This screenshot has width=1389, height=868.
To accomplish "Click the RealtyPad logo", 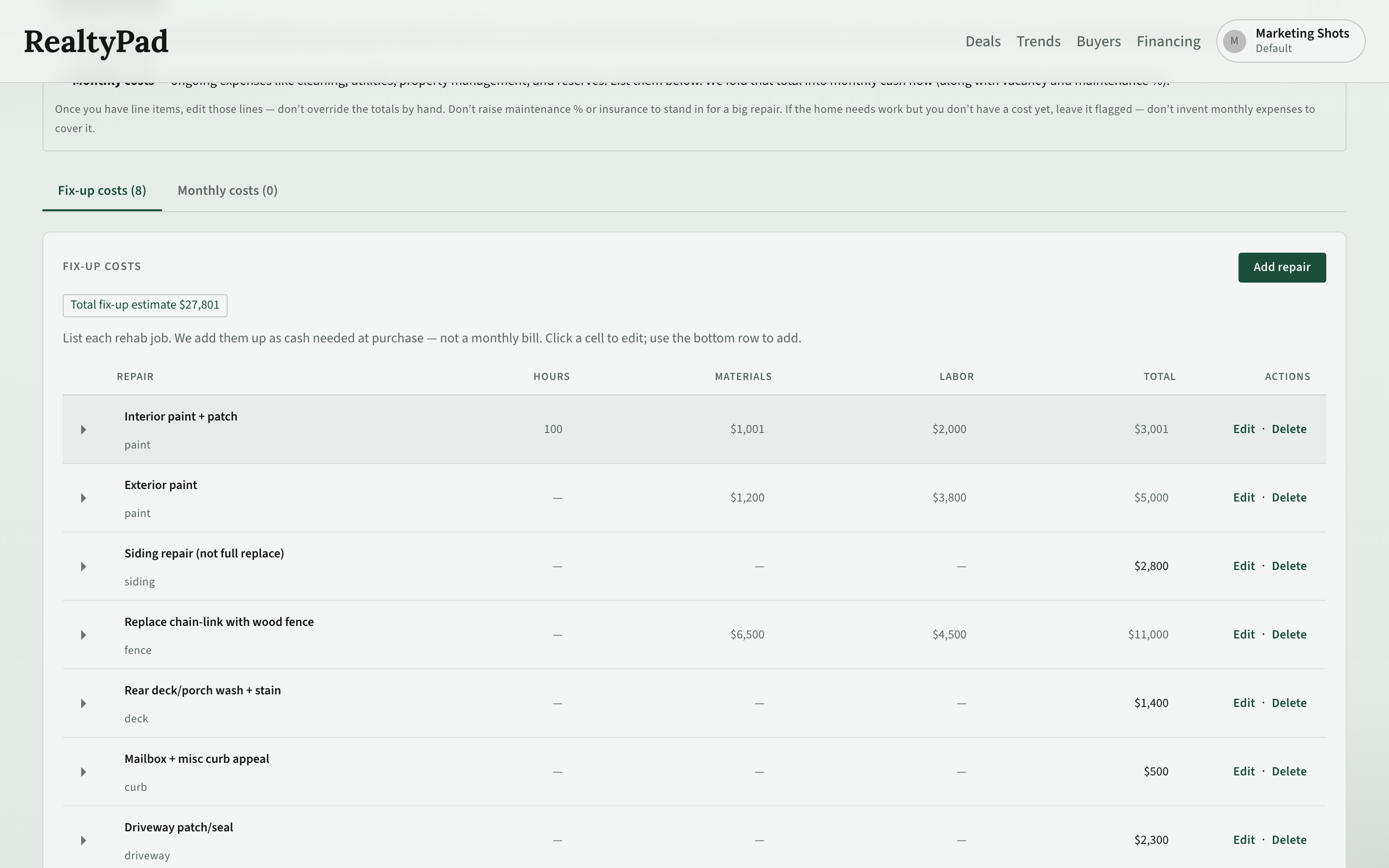I will pos(96,42).
